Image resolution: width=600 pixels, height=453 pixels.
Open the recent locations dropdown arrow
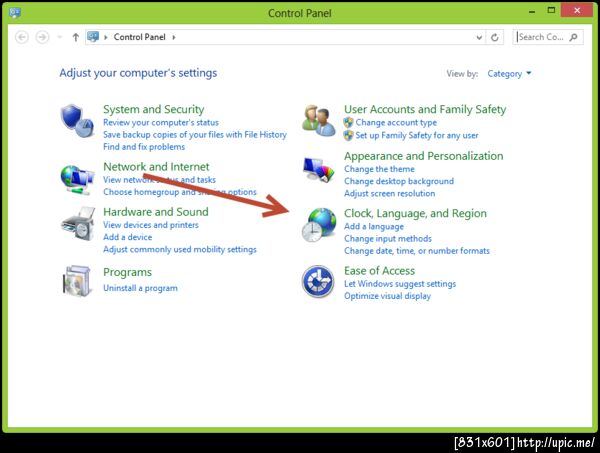tap(60, 37)
